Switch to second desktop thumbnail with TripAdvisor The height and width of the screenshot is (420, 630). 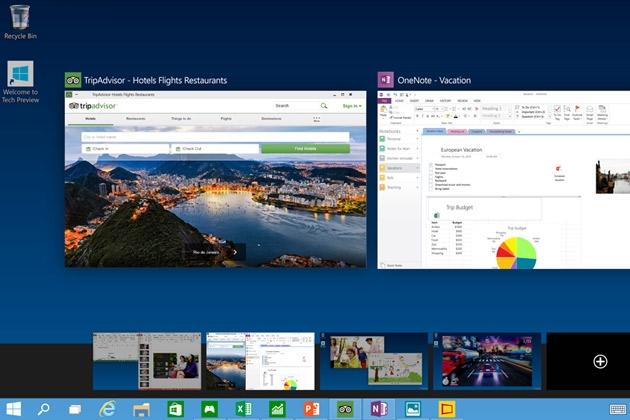tap(260, 361)
